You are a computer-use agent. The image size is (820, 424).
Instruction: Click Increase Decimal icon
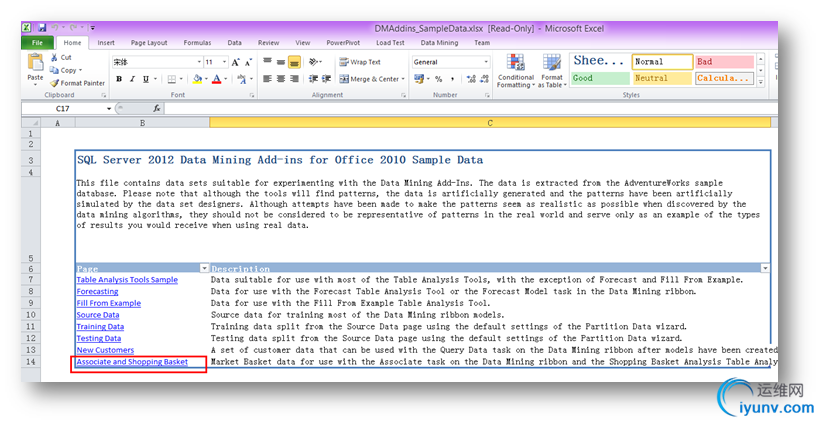[x=471, y=79]
